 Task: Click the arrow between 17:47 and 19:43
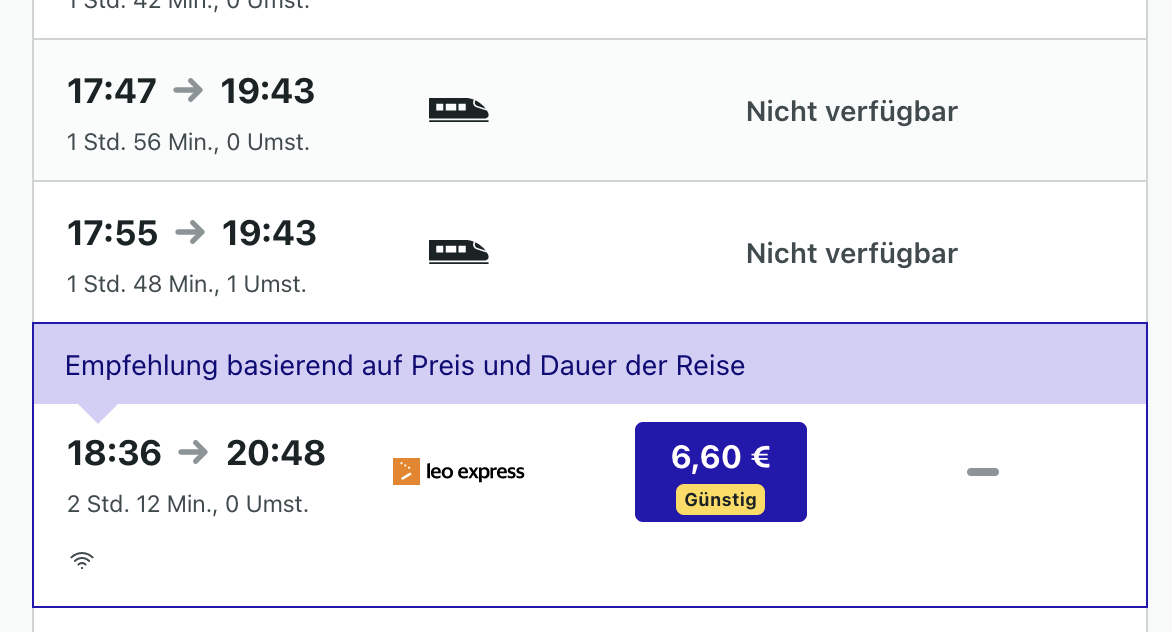point(188,91)
